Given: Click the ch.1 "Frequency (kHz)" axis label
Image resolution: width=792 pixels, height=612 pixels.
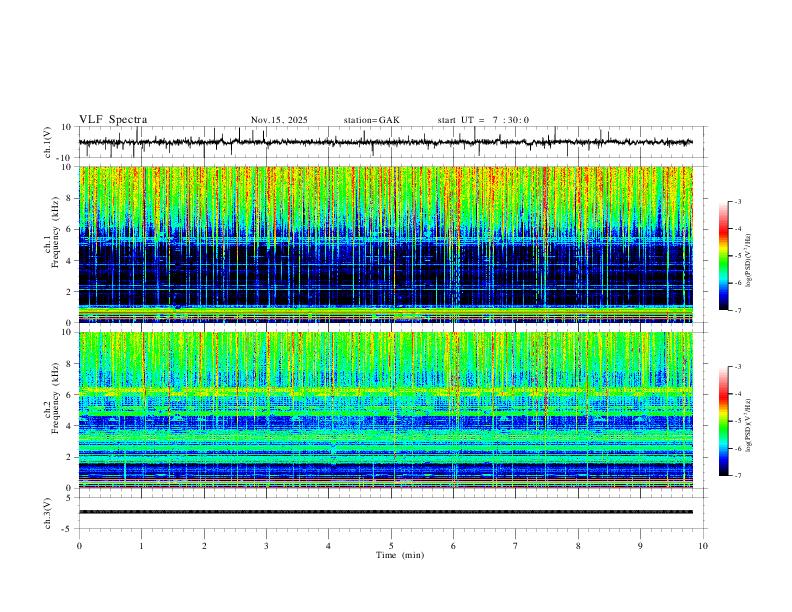Looking at the screenshot, I should pyautogui.click(x=55, y=232).
